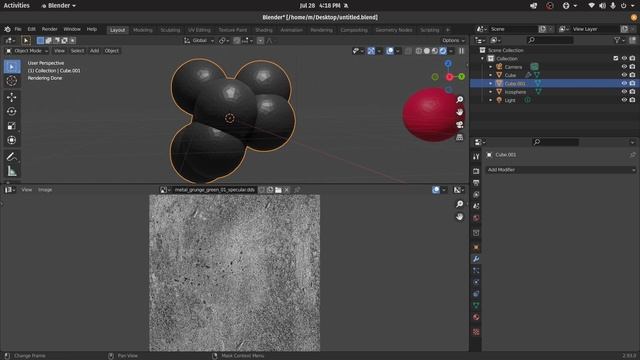Open the File menu
Viewport: 640px width, 360px height.
pos(18,29)
